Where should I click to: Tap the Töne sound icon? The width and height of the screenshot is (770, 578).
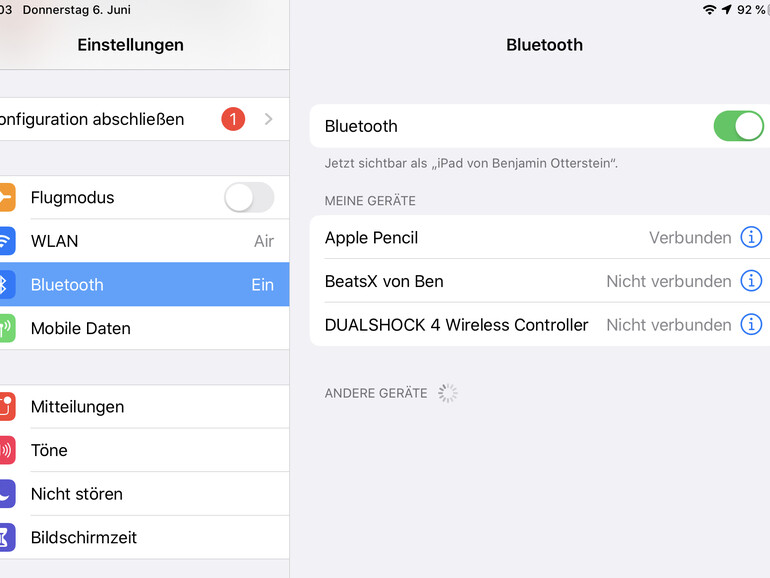(7, 450)
